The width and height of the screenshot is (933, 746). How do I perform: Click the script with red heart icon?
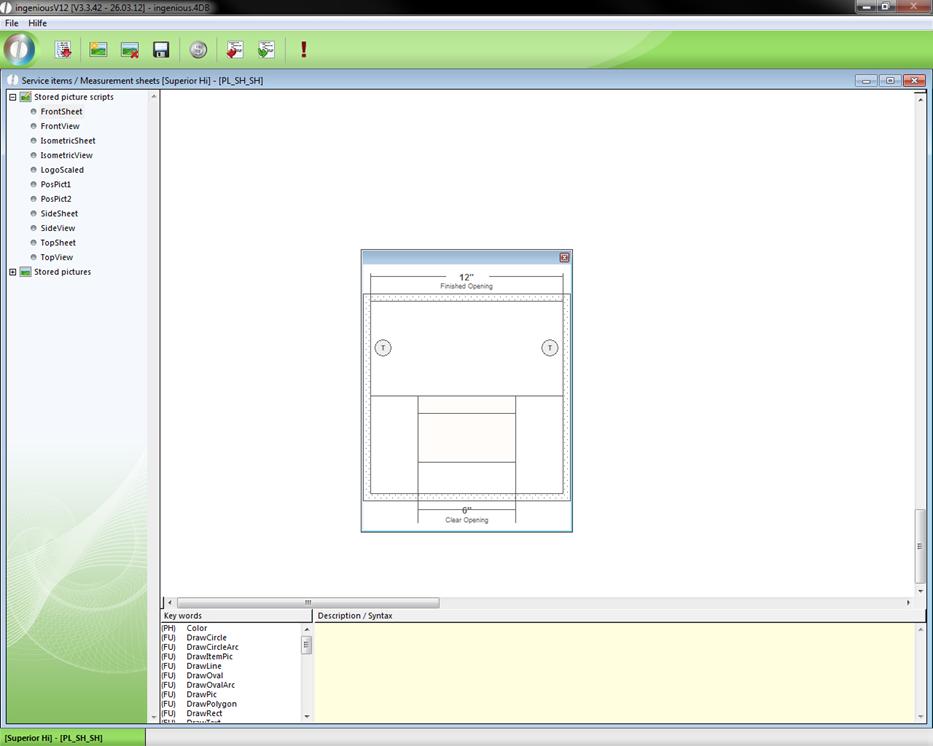click(235, 49)
